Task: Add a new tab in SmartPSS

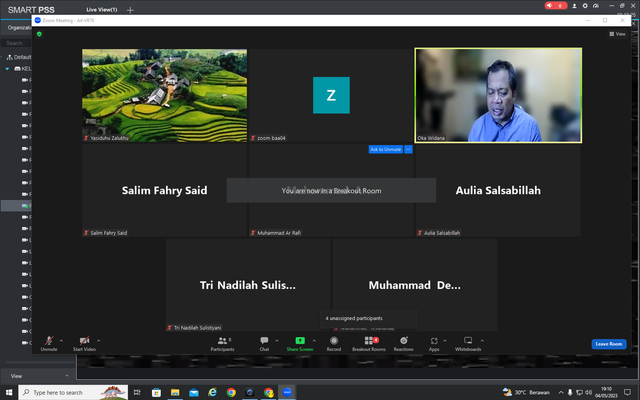Action: pos(130,10)
